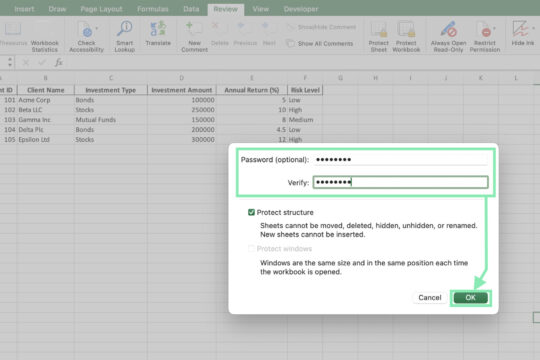The image size is (540, 360).
Task: Focus the Verify password field
Action: pyautogui.click(x=401, y=182)
